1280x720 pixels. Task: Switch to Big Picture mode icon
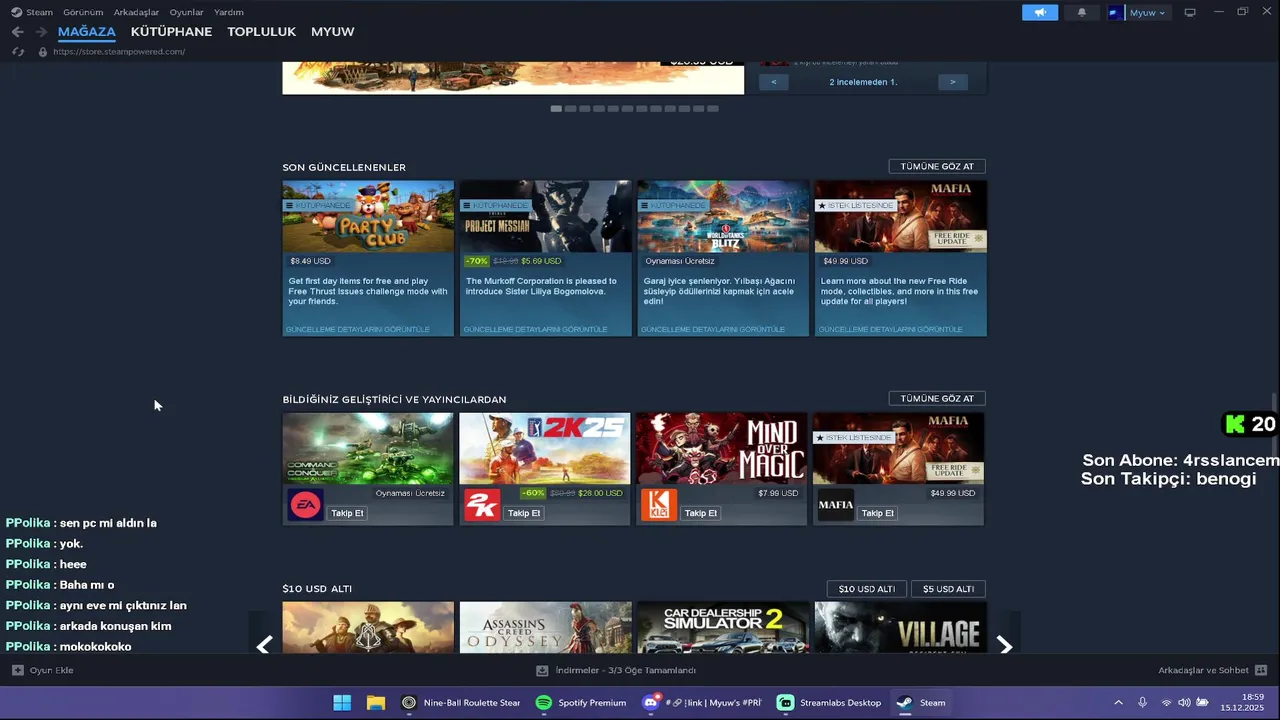pyautogui.click(x=1190, y=12)
